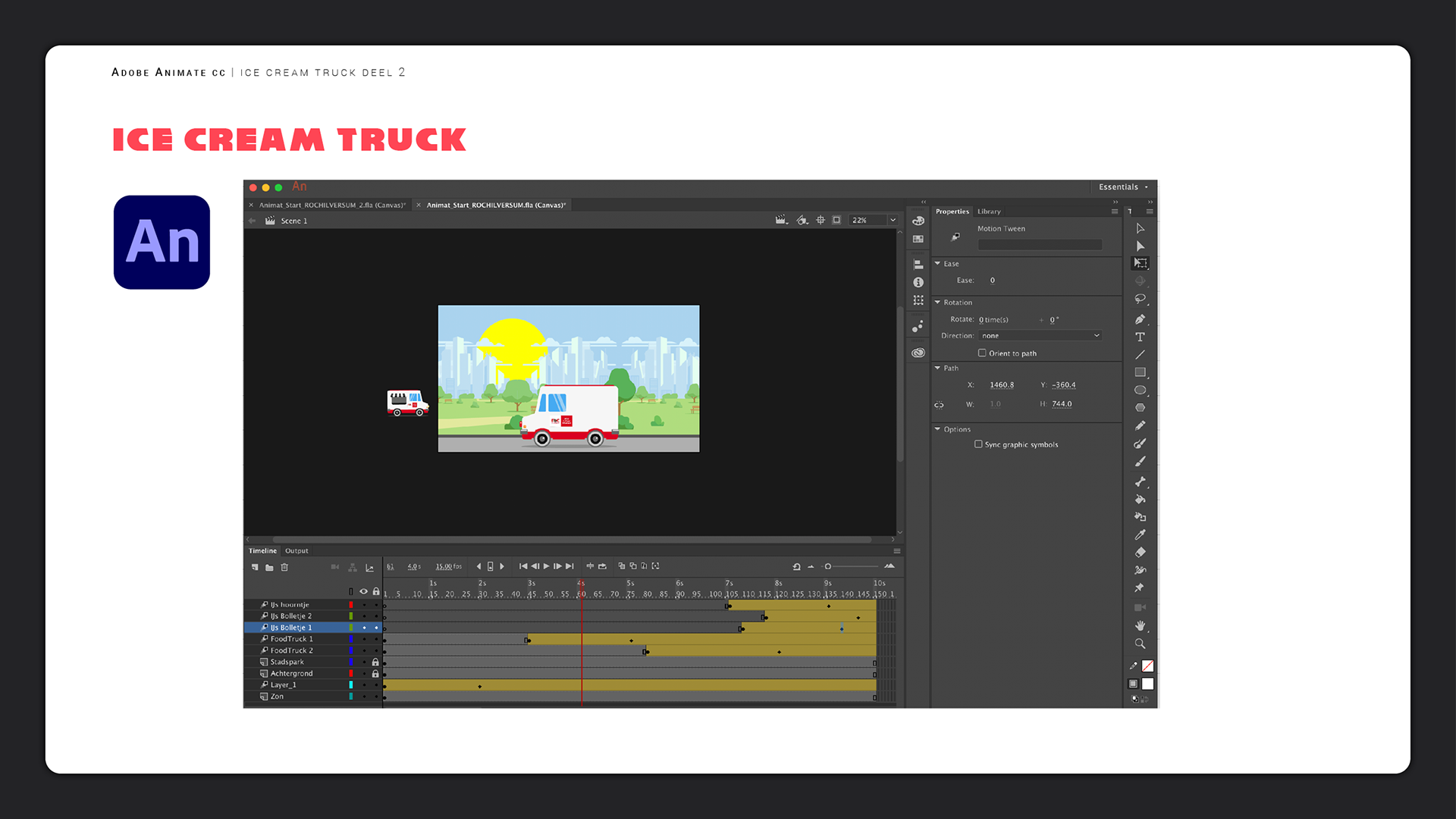
Task: Activate the Zoom magnifier tool
Action: [1140, 644]
